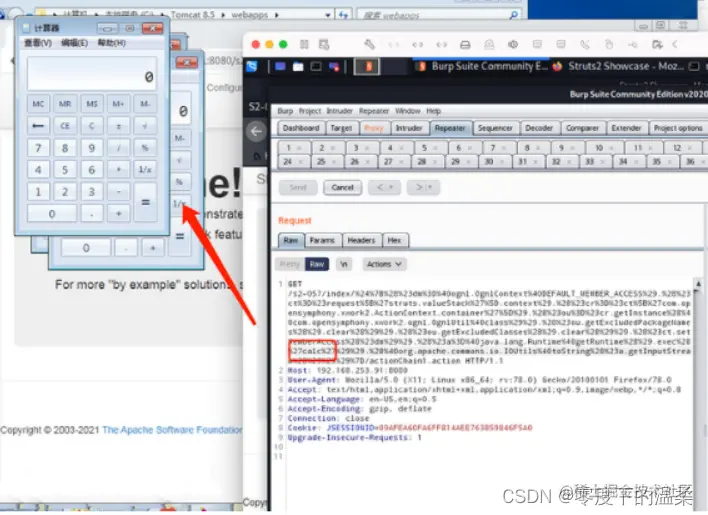The width and height of the screenshot is (708, 515).
Task: Click the greyed Send button in Repeater
Action: 298,187
